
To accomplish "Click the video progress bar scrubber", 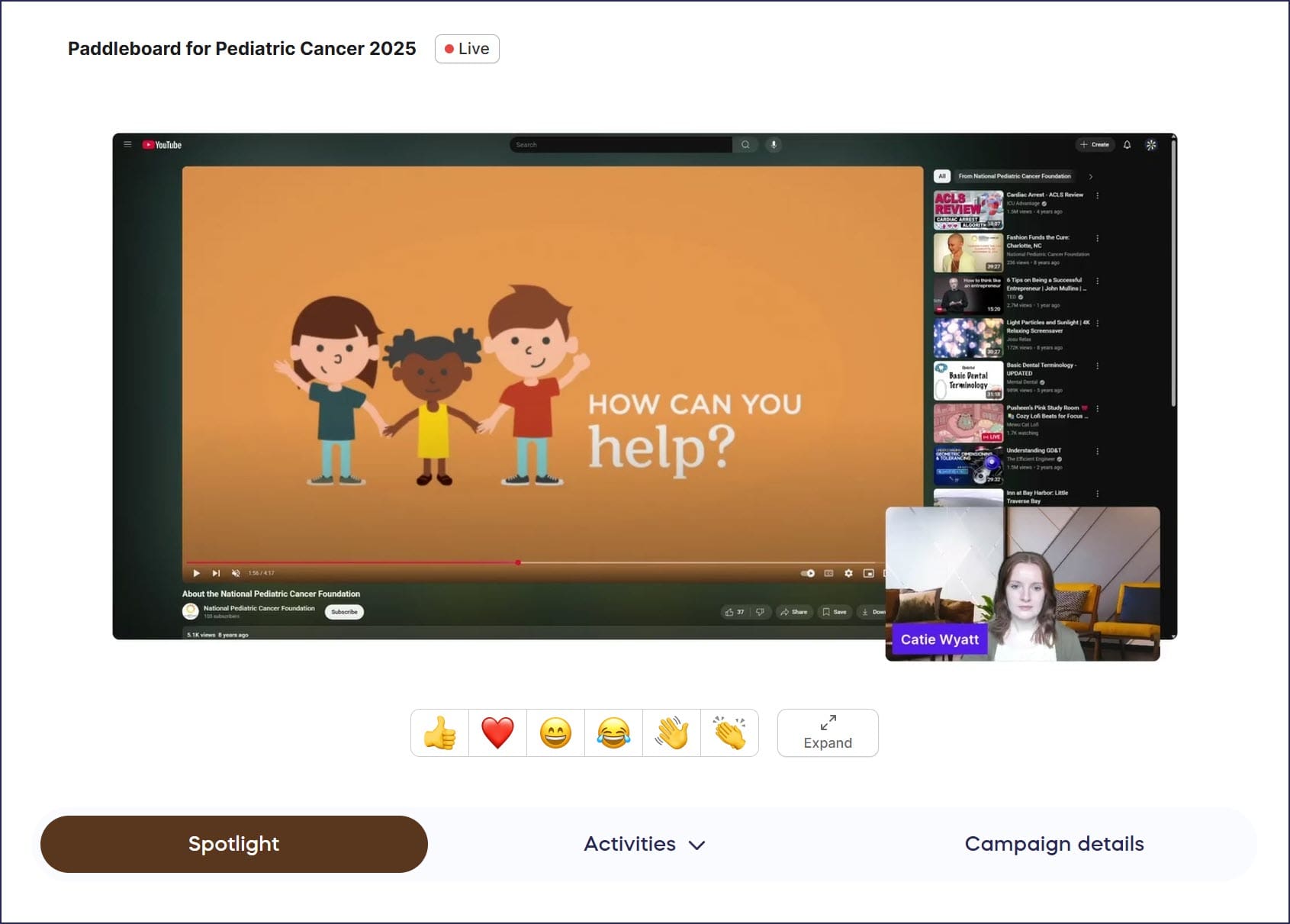I will click(x=518, y=562).
